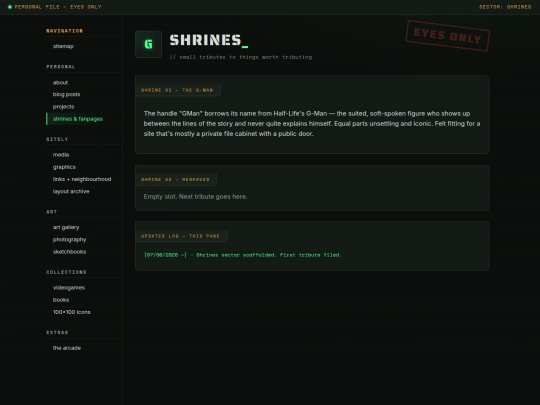Screen dimensions: 540x405
Task: Click the PERSONAL section heading
Action: [61, 67]
